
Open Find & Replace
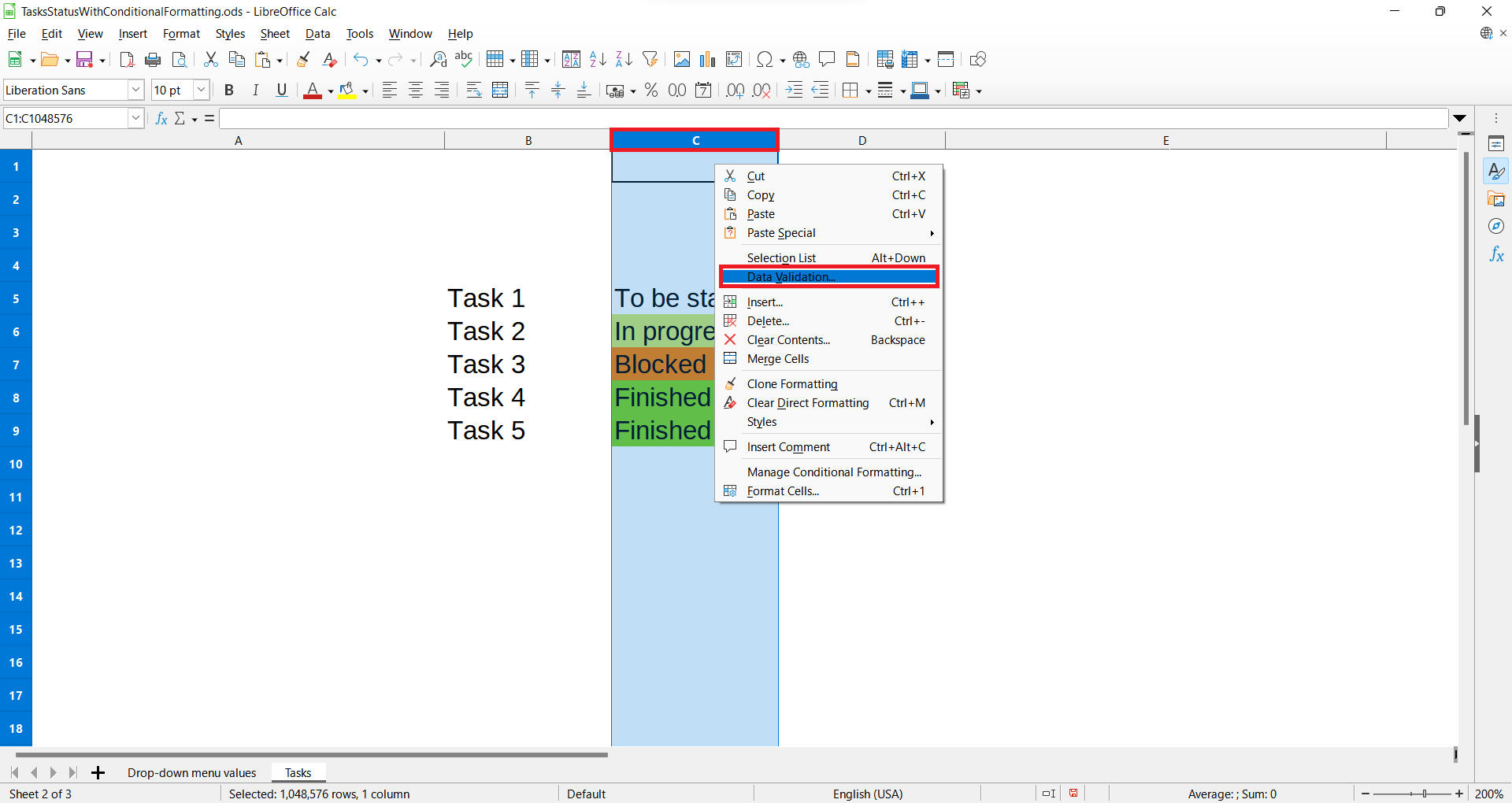[x=439, y=60]
